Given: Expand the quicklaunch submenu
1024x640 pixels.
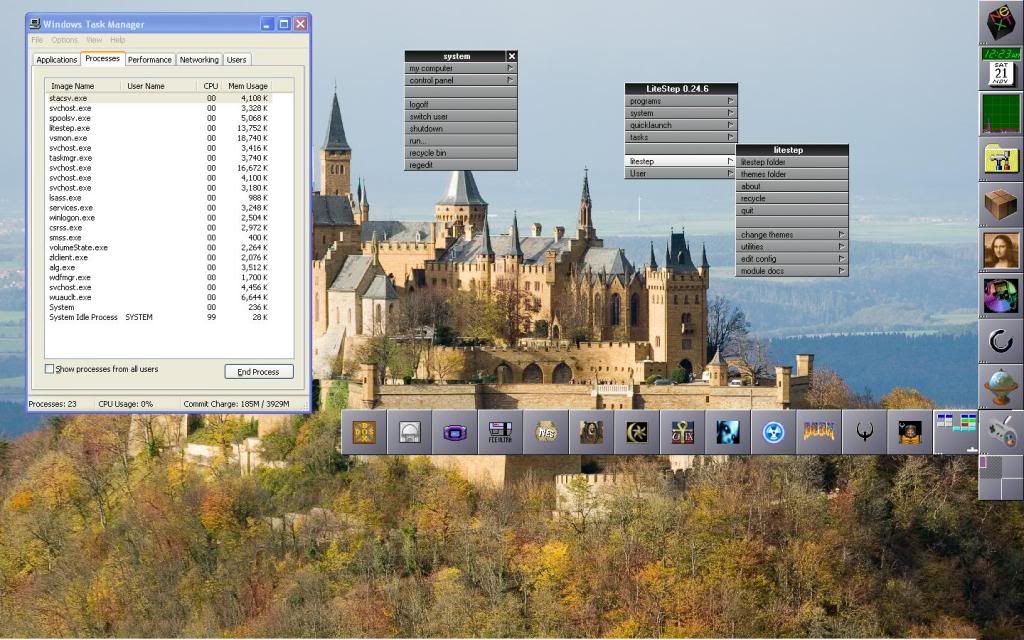Looking at the screenshot, I should (680, 125).
